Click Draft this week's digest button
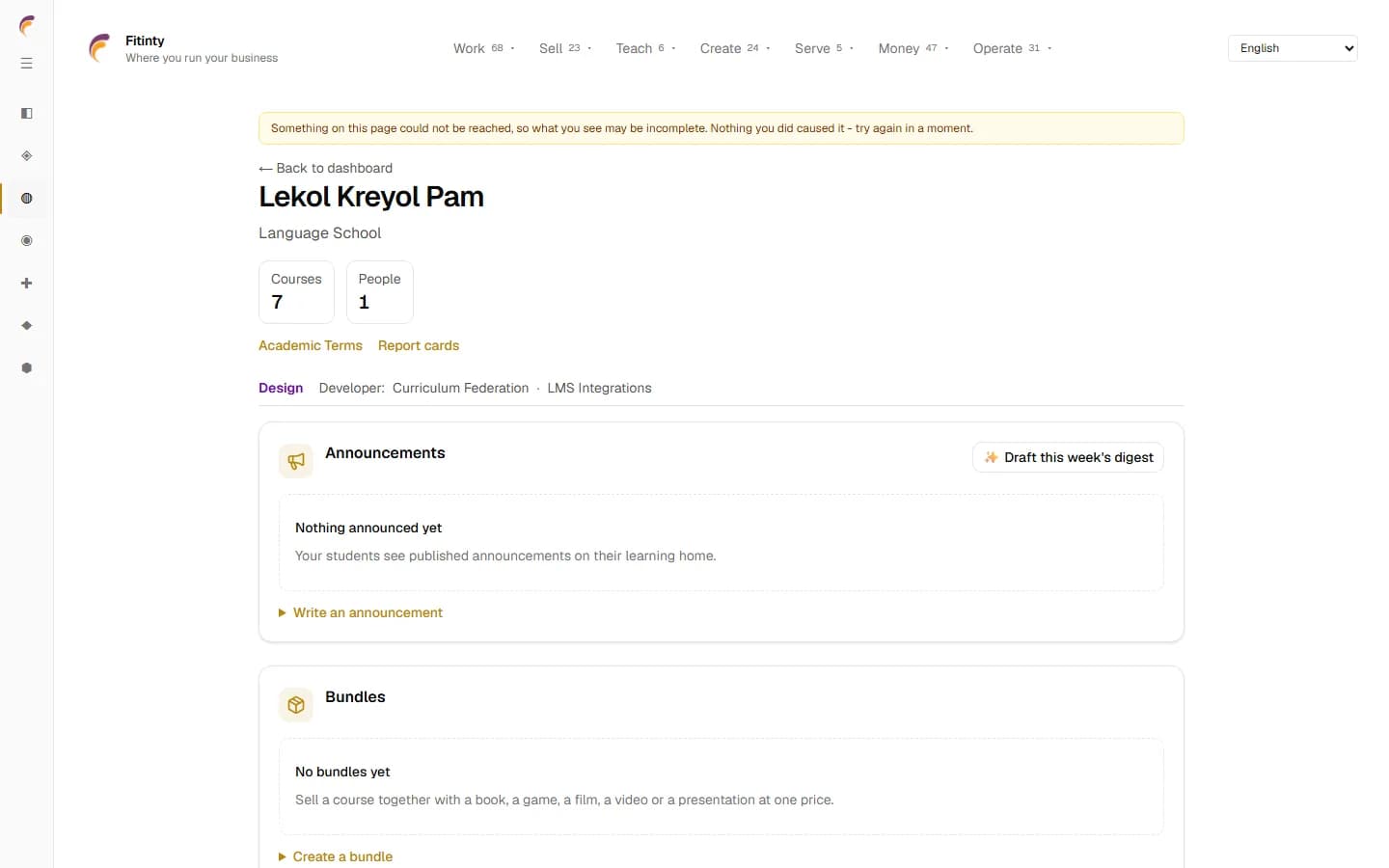The image size is (1389, 868). tap(1068, 457)
